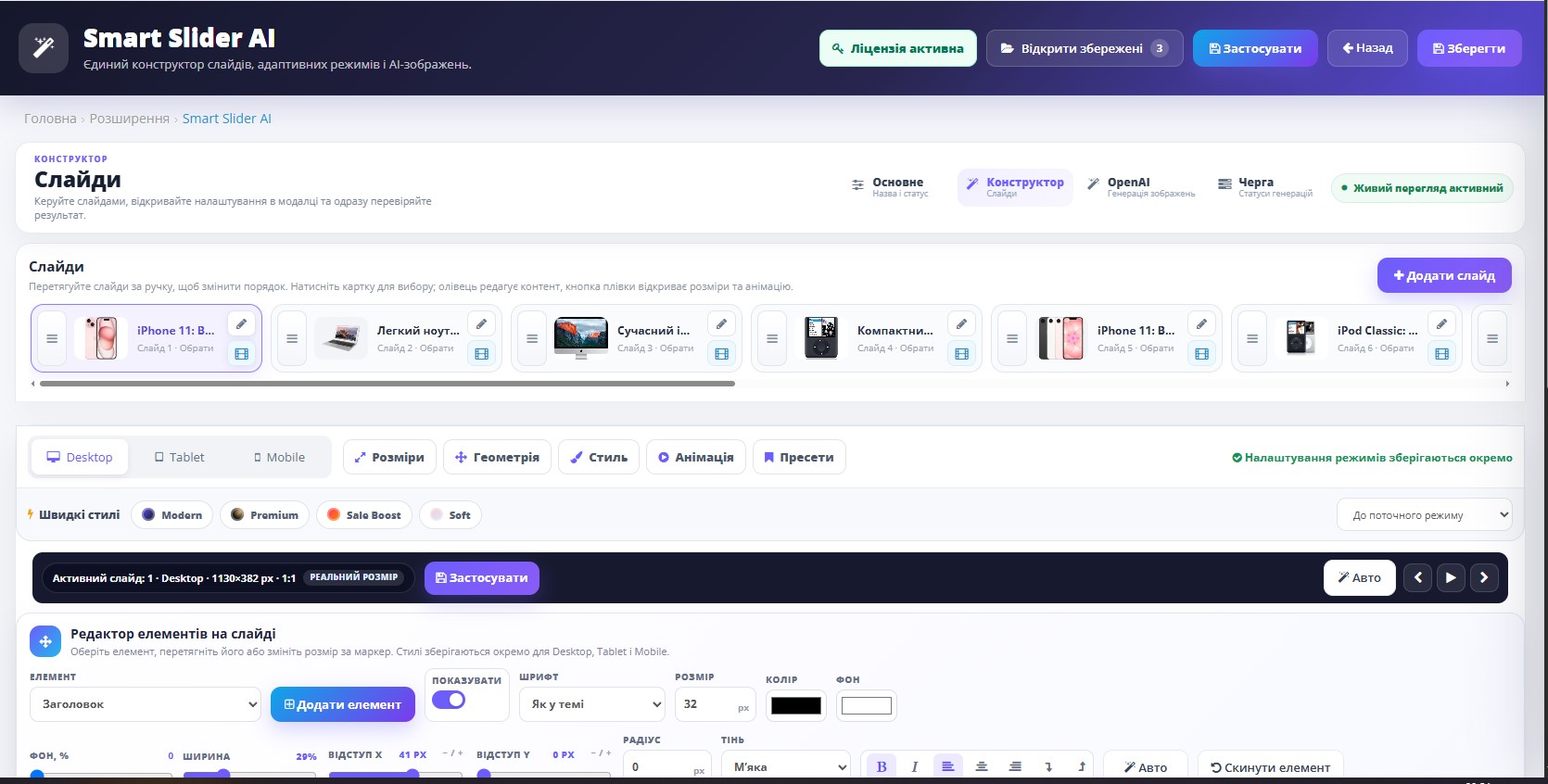The image size is (1548, 784).
Task: Open the Елемент dropdown showing Заголовок
Action: coord(146,704)
